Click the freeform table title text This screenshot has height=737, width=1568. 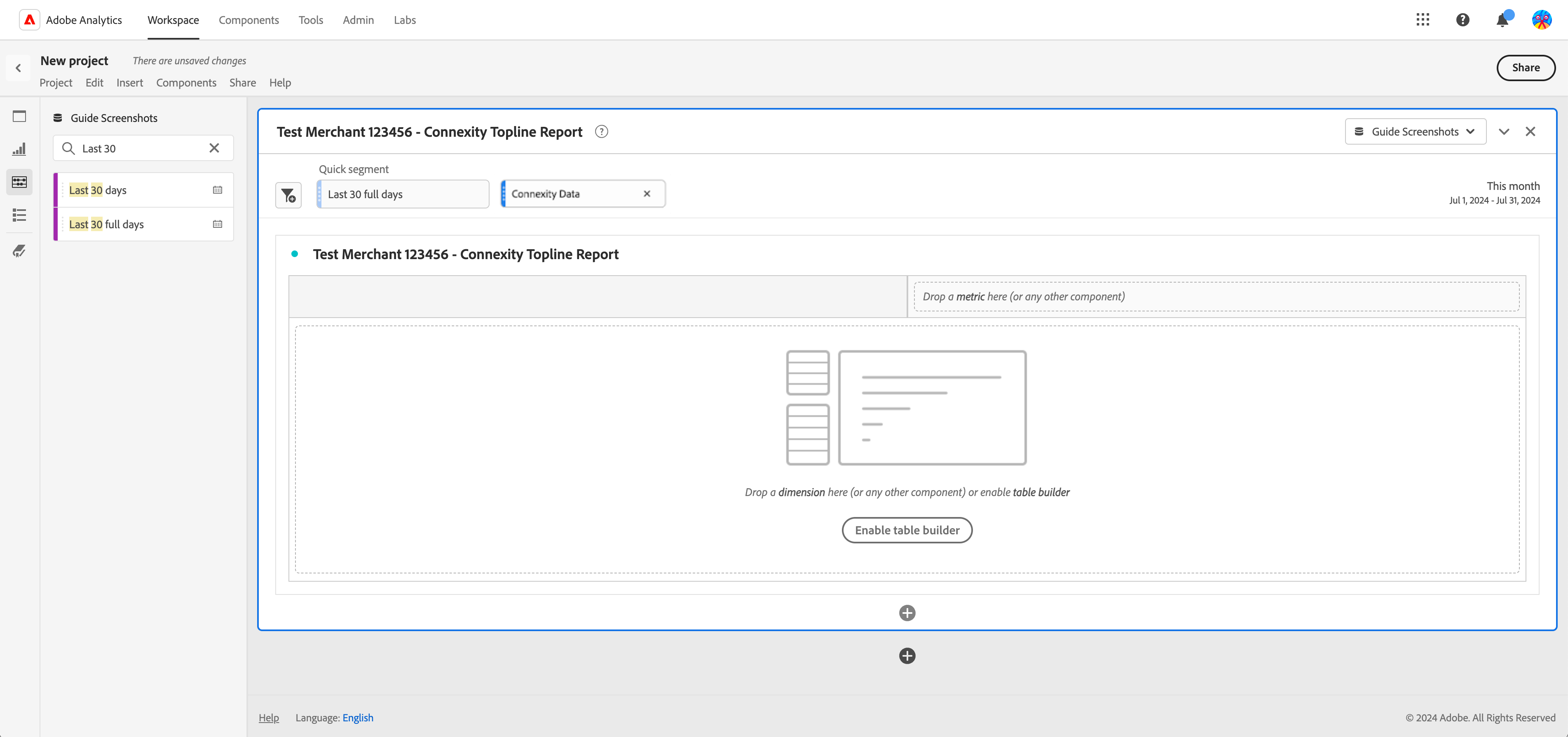click(466, 254)
